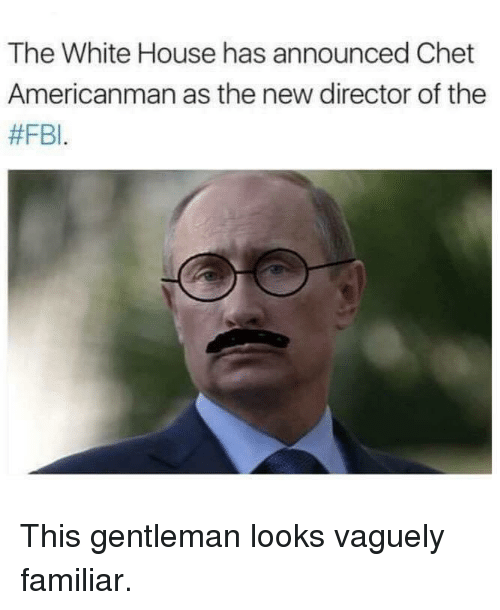Click the glasses temple arm near the ear
500x610 pixels.
point(332,264)
